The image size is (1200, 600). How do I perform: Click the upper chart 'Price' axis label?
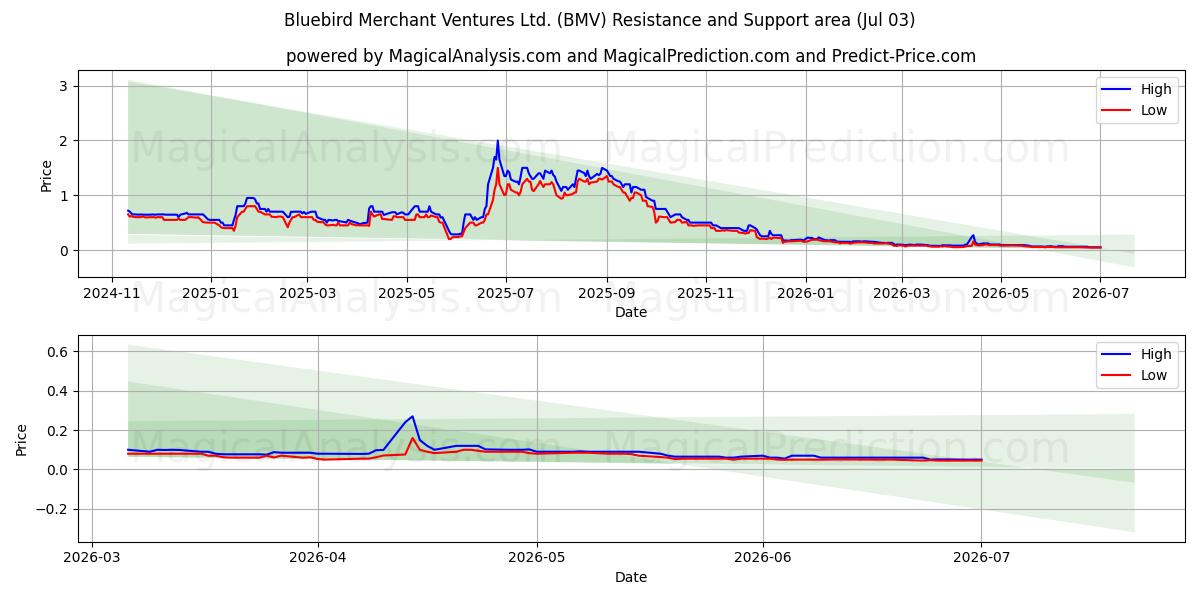tap(46, 173)
